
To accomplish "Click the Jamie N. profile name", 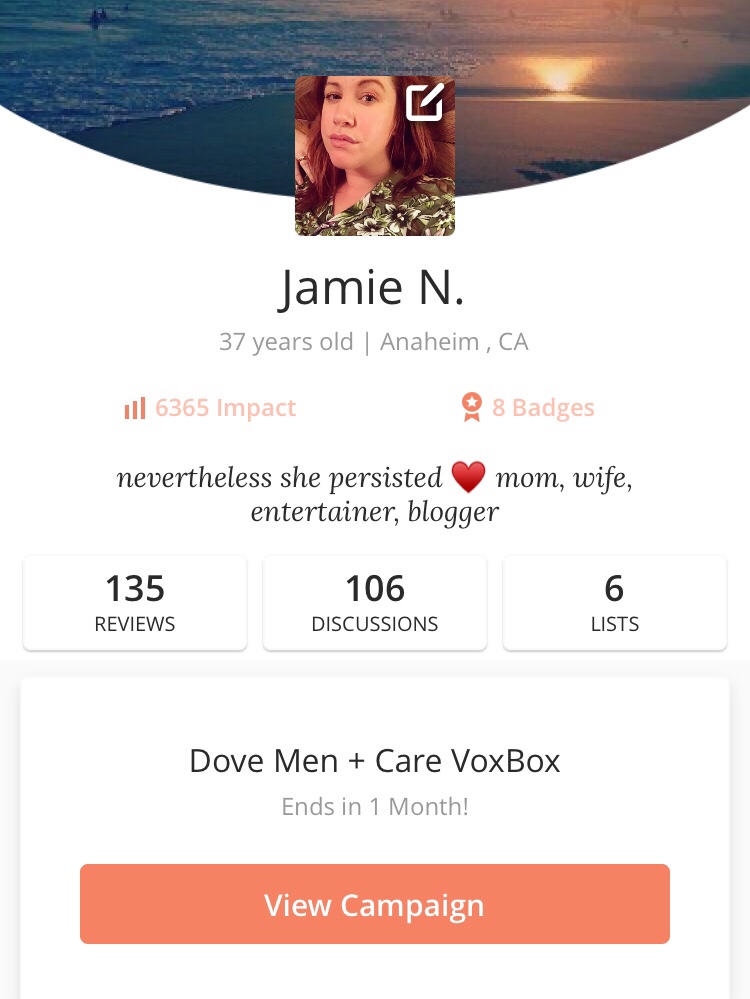I will 372,287.
